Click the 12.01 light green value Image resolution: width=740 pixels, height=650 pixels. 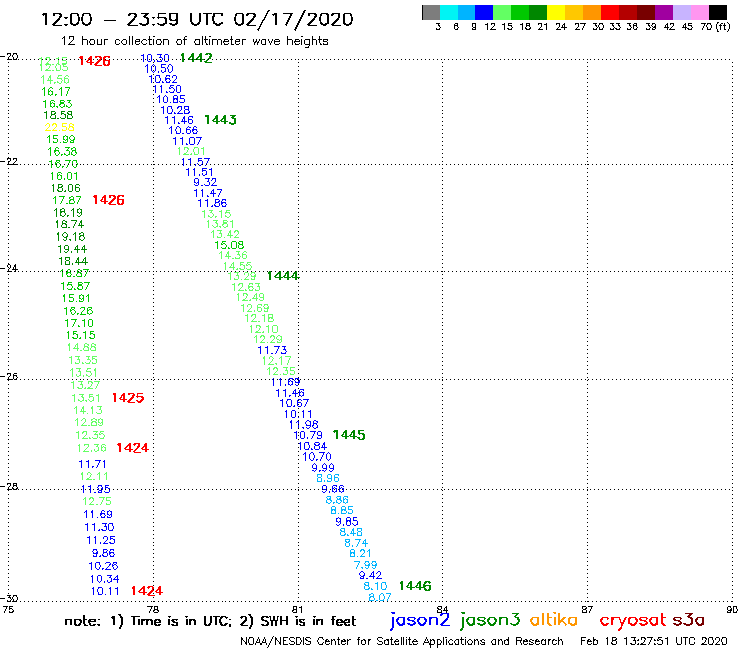(x=191, y=152)
